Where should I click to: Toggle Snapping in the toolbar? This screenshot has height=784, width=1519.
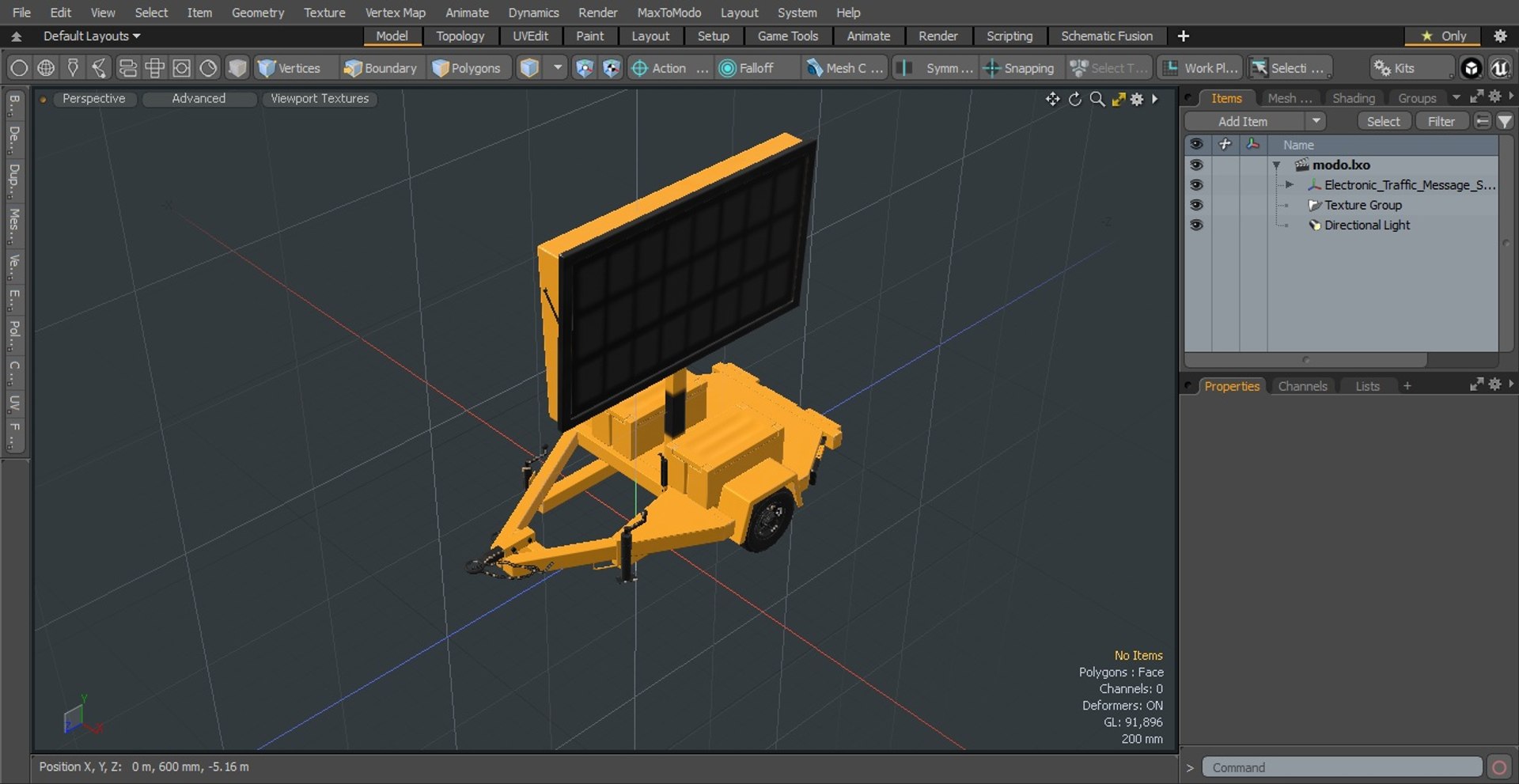(1018, 68)
